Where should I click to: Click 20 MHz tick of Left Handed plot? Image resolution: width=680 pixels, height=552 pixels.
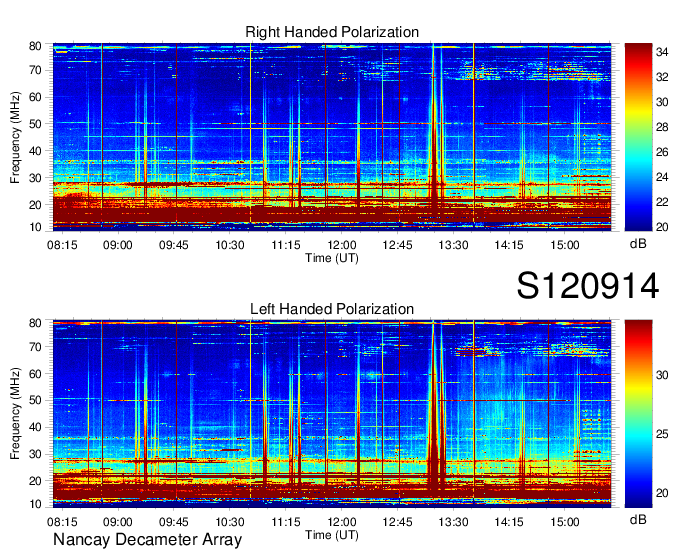(x=35, y=481)
